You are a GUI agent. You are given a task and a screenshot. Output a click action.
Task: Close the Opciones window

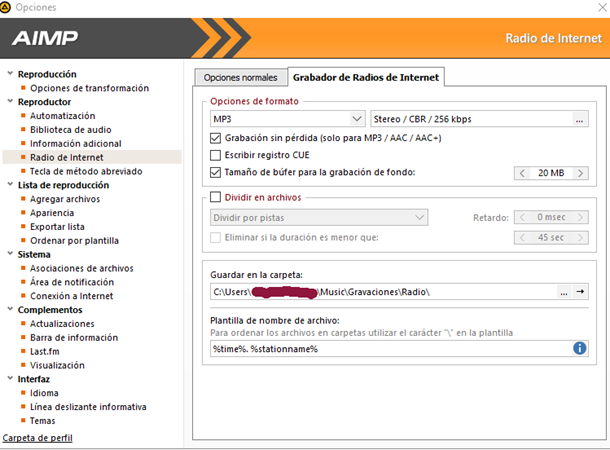[x=602, y=7]
